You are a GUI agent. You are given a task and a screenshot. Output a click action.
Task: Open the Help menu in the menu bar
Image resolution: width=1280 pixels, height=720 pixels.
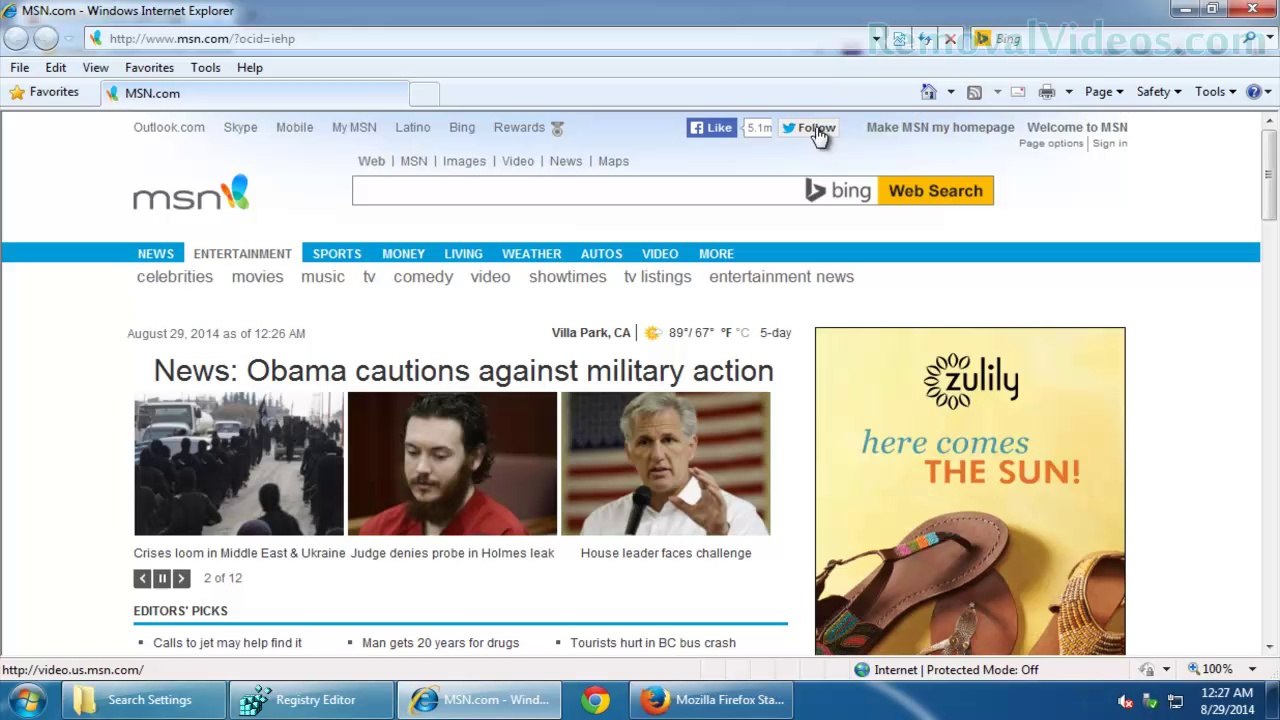tap(249, 67)
